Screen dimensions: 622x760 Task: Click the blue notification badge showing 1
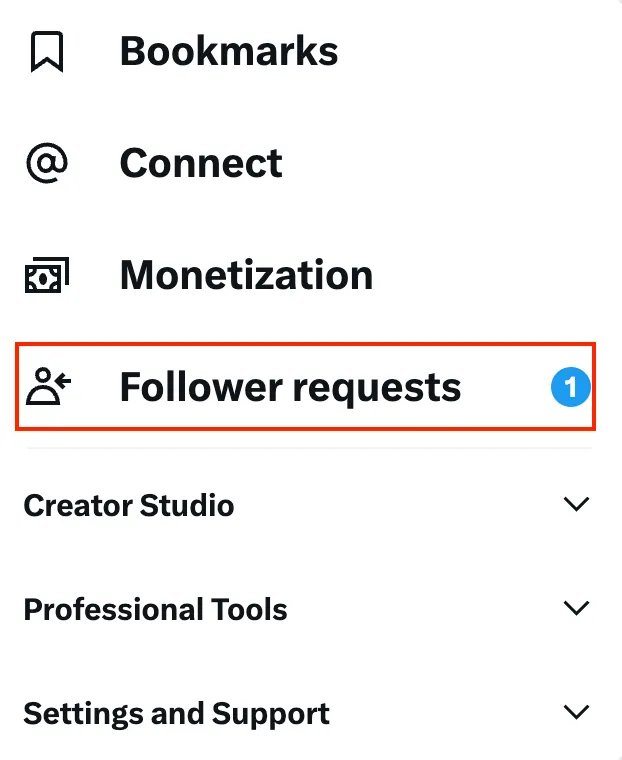tap(570, 387)
